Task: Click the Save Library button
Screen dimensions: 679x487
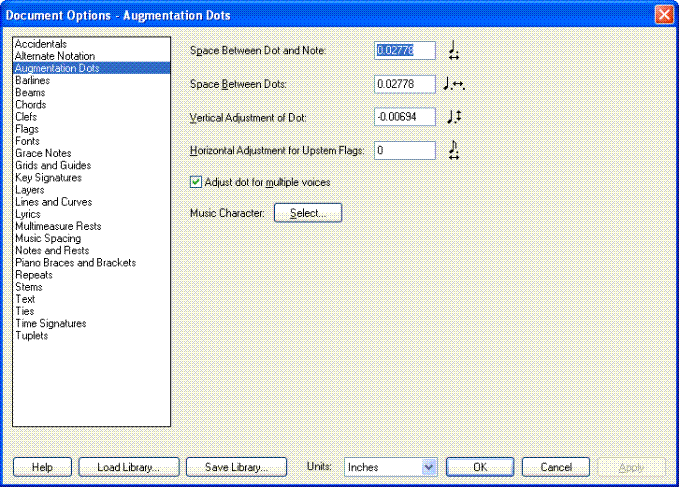Action: [236, 467]
